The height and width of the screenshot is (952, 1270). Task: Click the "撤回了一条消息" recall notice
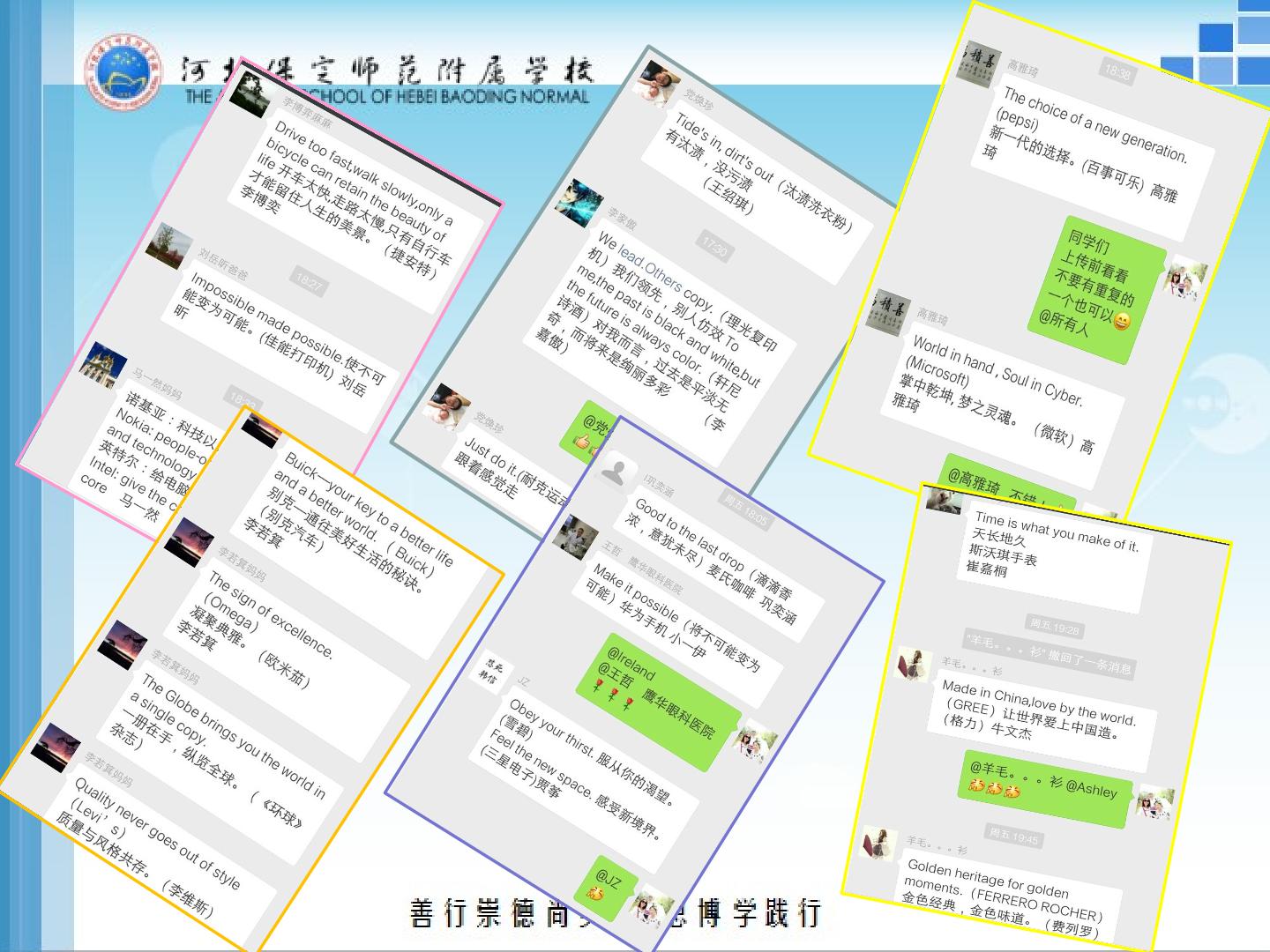click(1048, 653)
